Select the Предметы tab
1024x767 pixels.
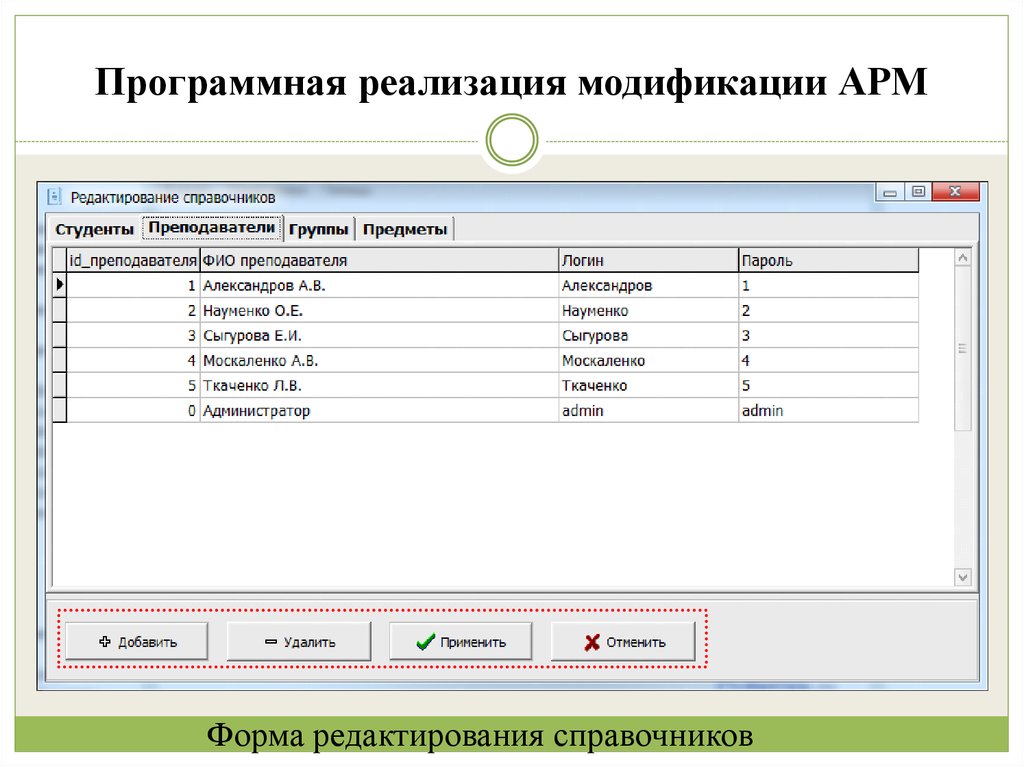click(405, 229)
